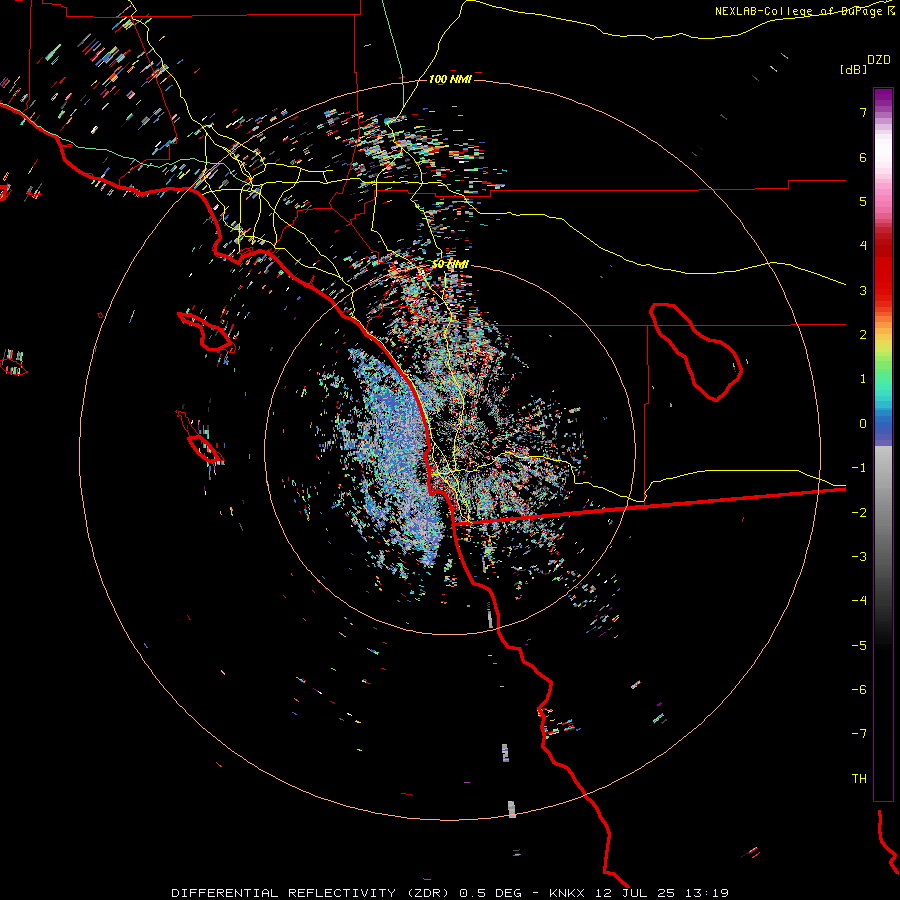Click the -7 tick on color scale
900x900 pixels.
point(859,734)
